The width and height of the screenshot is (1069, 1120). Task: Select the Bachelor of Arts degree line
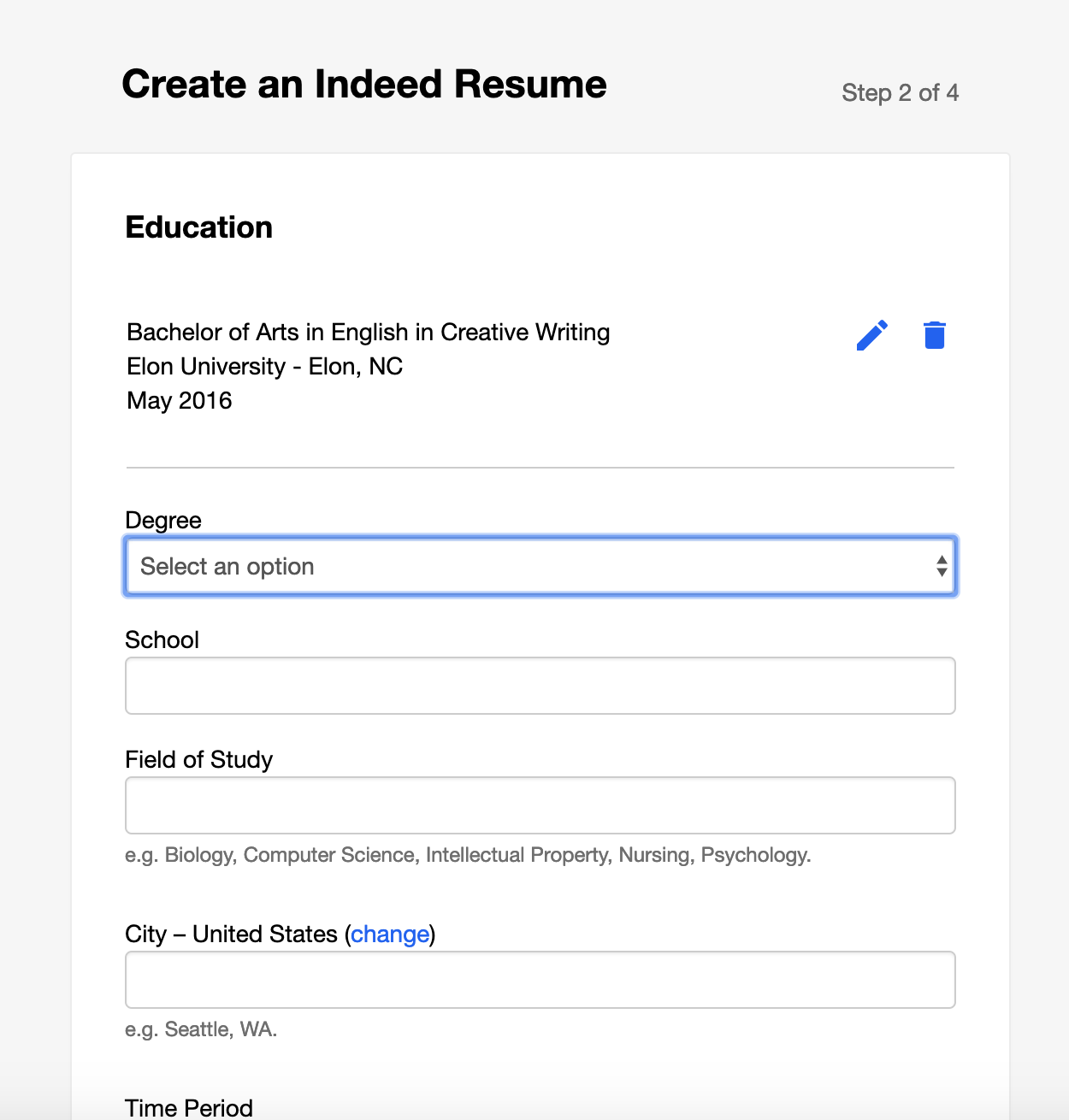pos(368,332)
